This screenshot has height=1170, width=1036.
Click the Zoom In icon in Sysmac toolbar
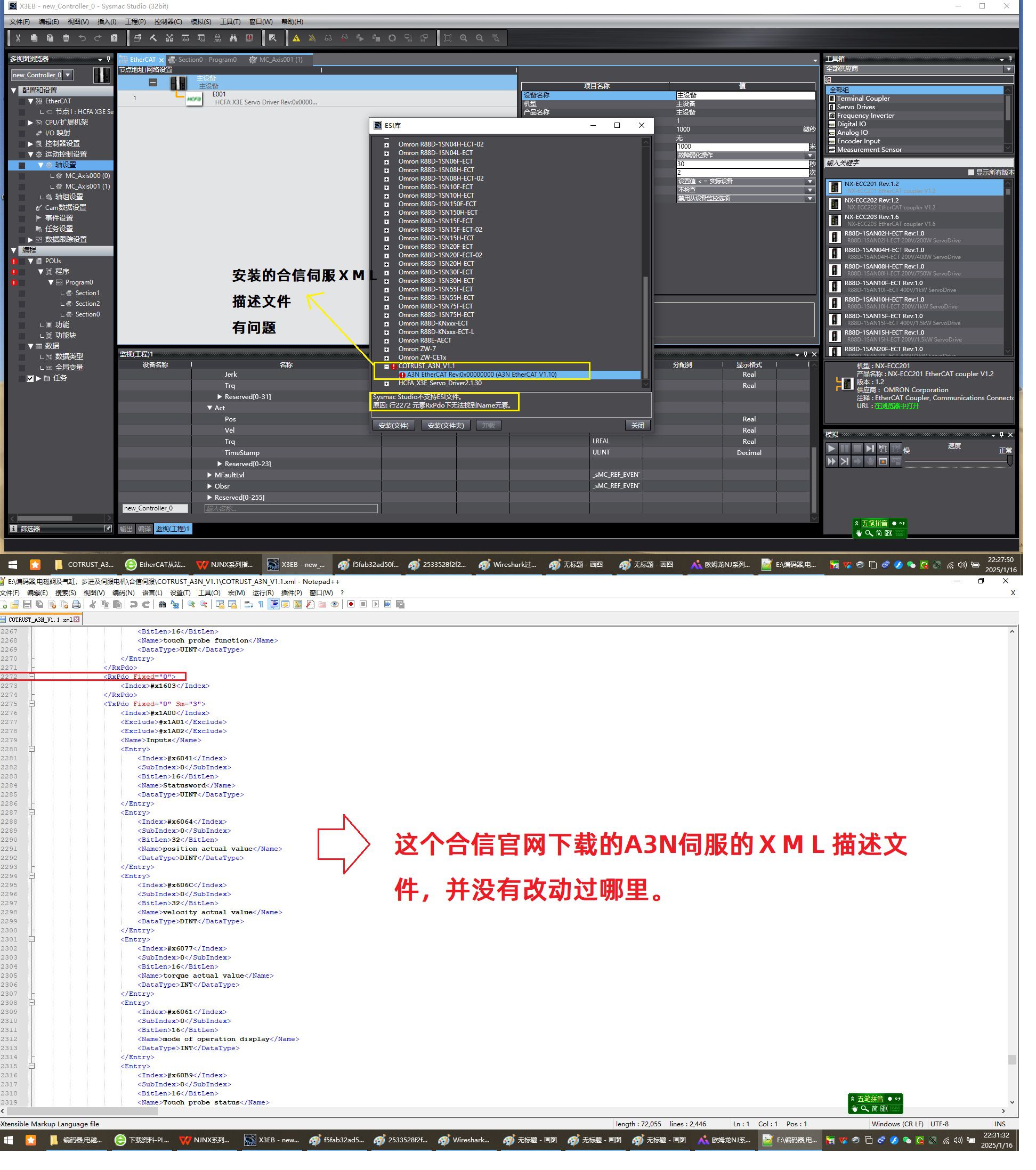coord(463,38)
